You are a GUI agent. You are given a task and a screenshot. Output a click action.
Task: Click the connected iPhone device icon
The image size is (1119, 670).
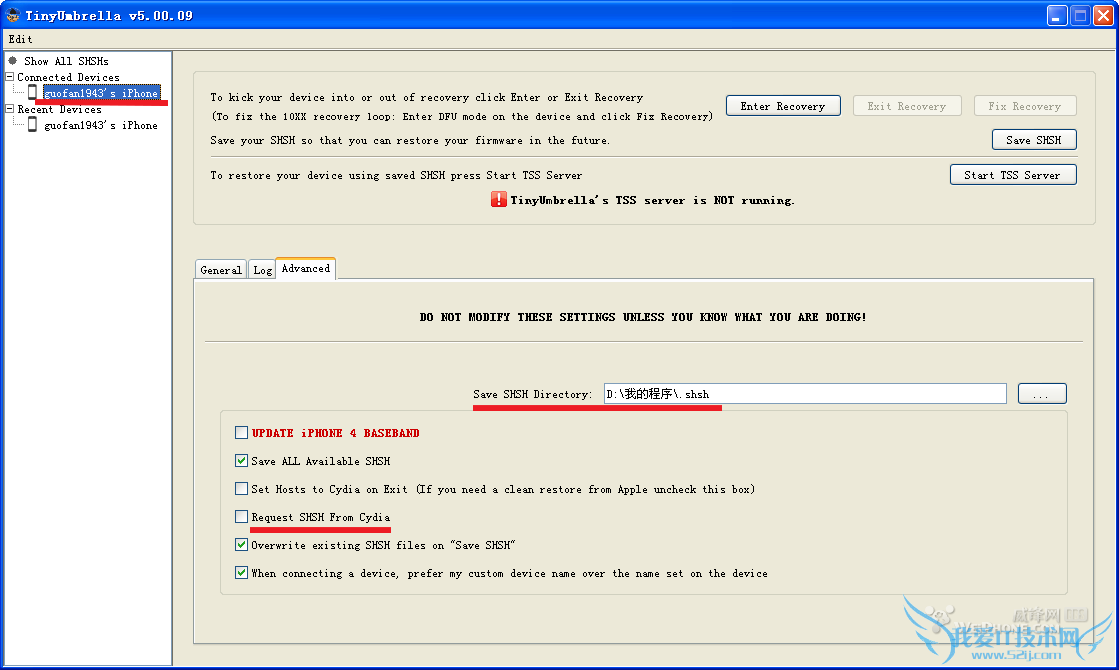pyautogui.click(x=32, y=92)
